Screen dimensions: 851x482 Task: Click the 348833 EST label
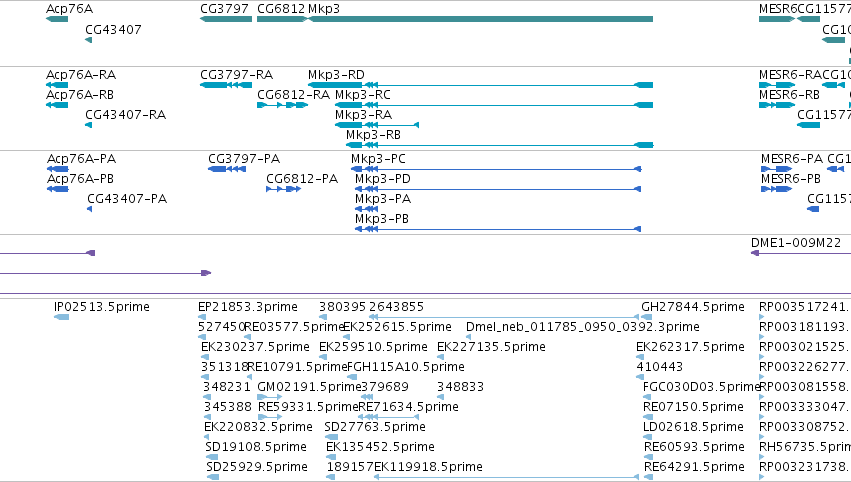(460, 388)
